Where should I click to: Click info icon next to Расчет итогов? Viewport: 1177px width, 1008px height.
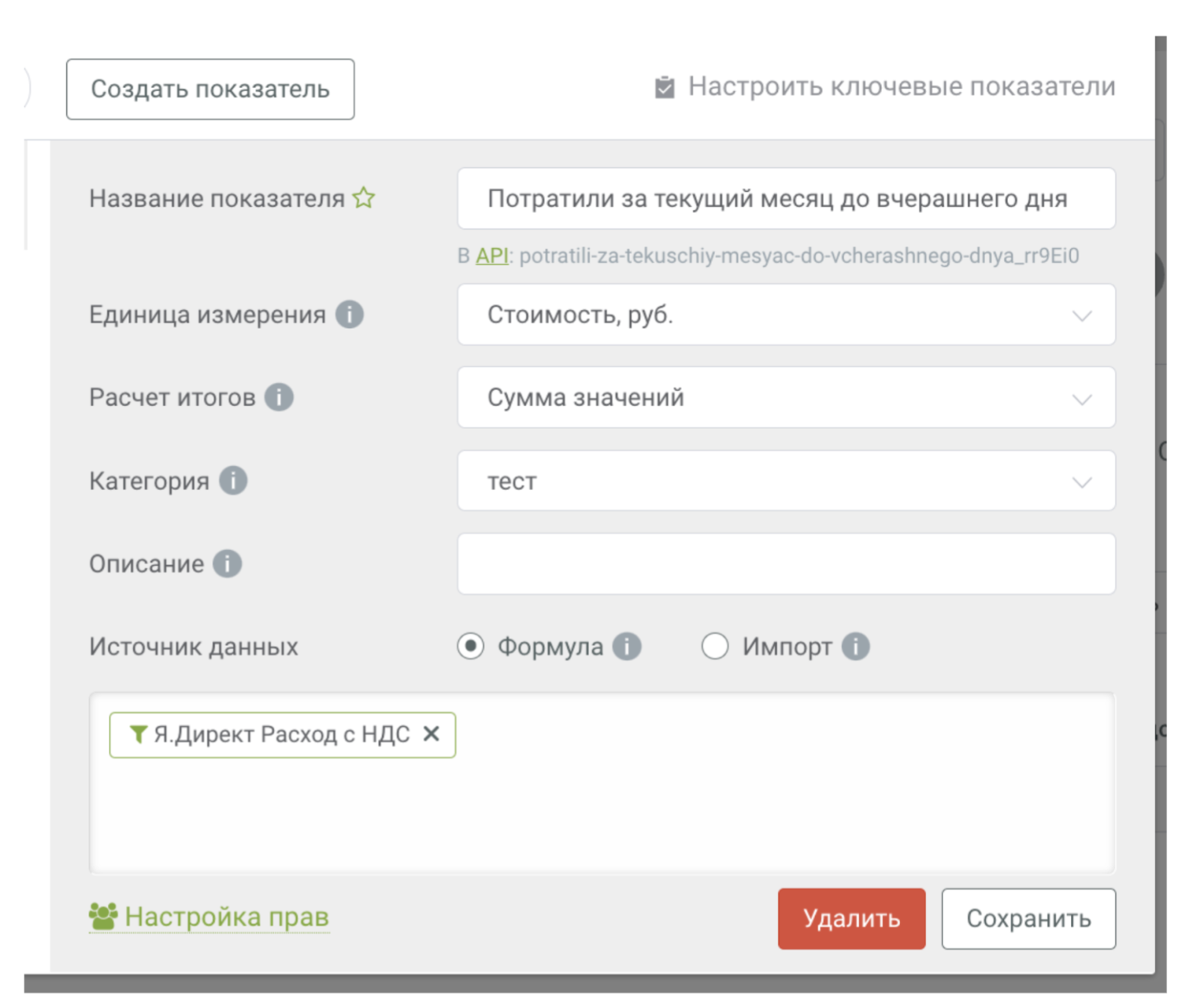coord(279,397)
